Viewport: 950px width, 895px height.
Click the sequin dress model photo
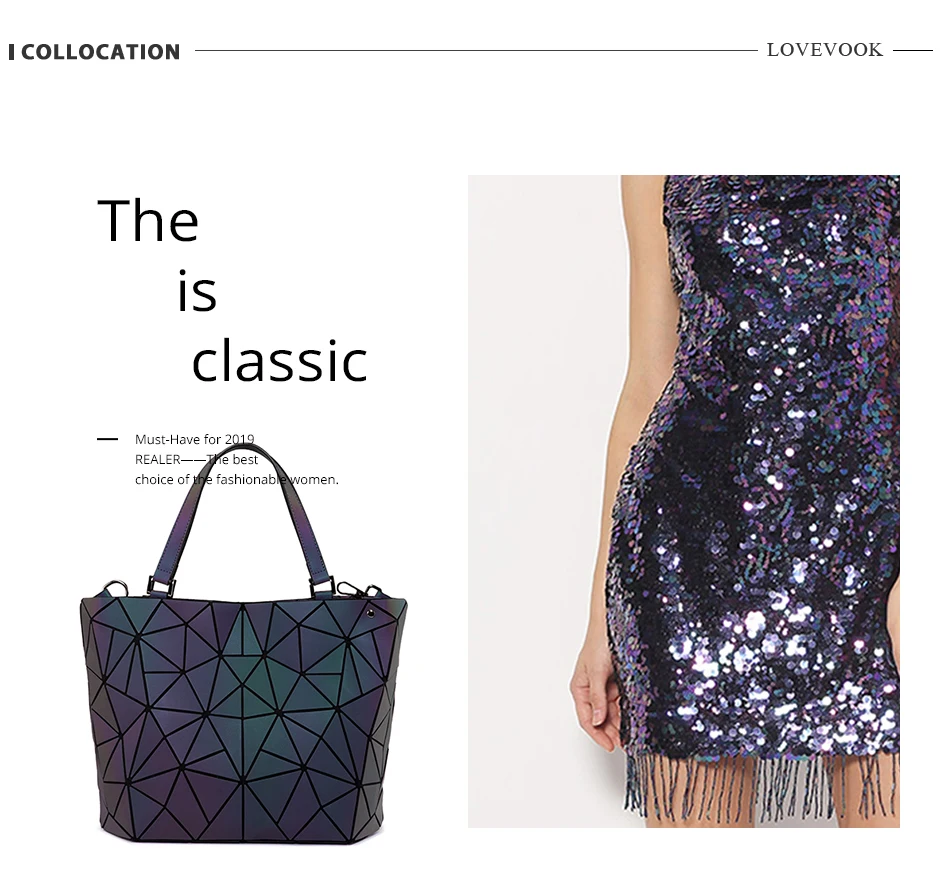[x=683, y=501]
